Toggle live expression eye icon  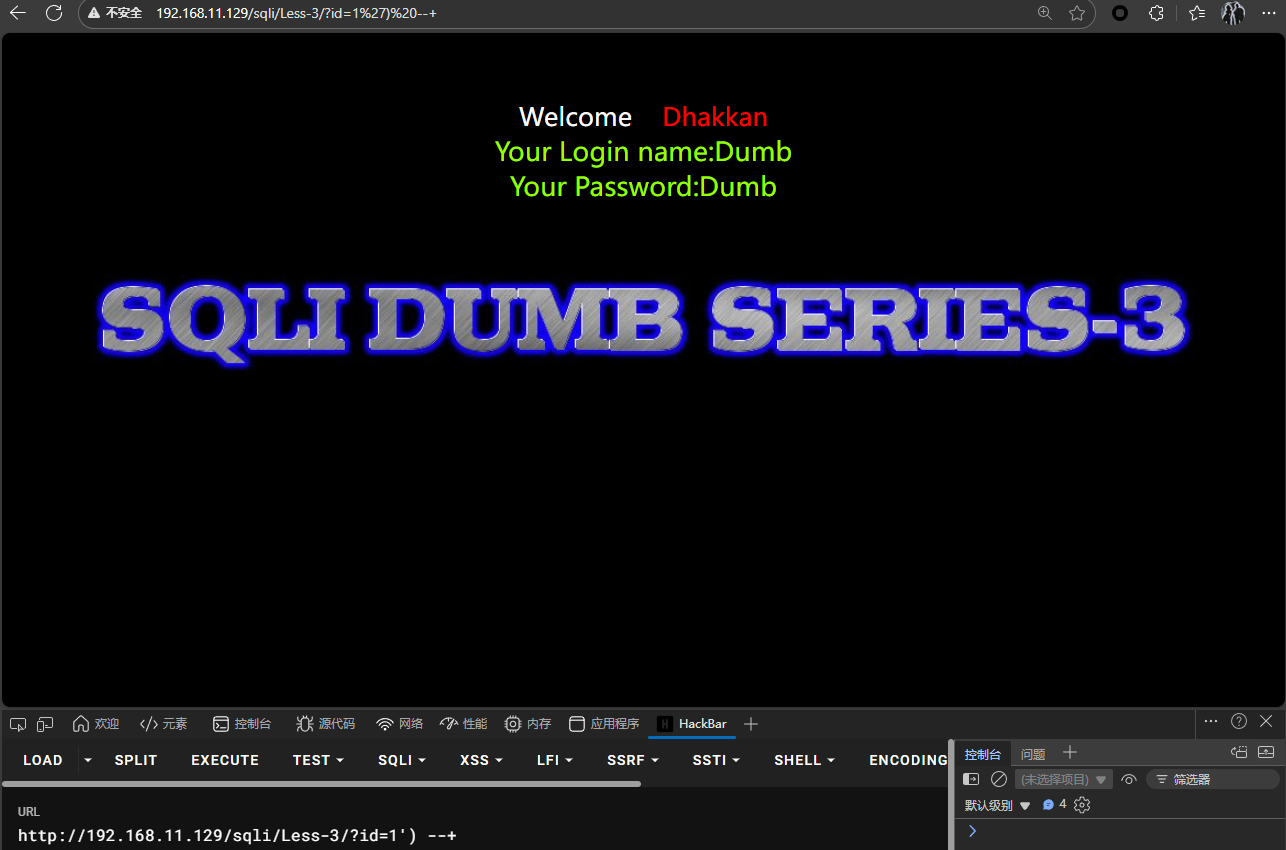point(1129,779)
